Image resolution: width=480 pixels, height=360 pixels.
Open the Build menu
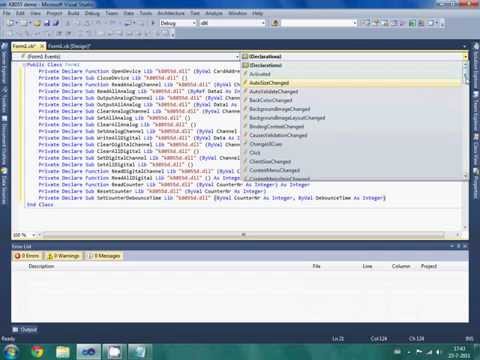73,13
